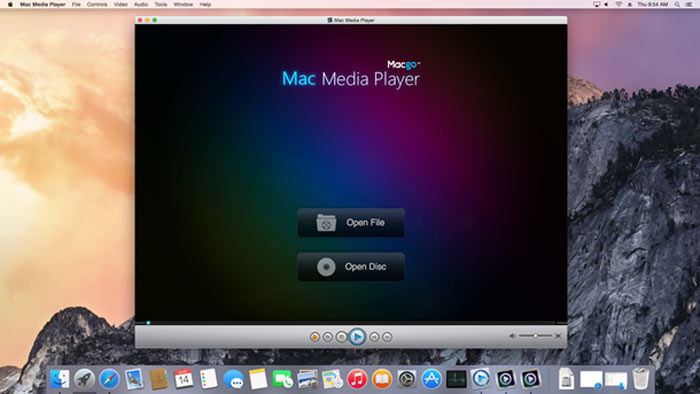Open iTunes from the dock
This screenshot has width=700, height=394.
357,379
